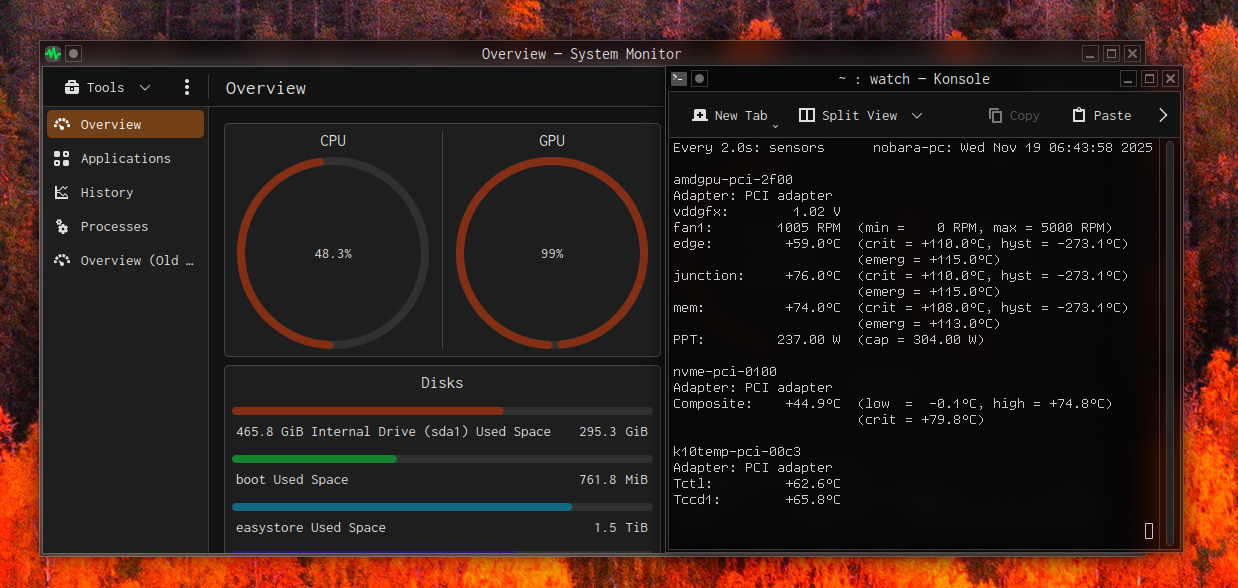Screen dimensions: 1238x588
Task: Expand the Split View dropdown arrow
Action: (917, 116)
